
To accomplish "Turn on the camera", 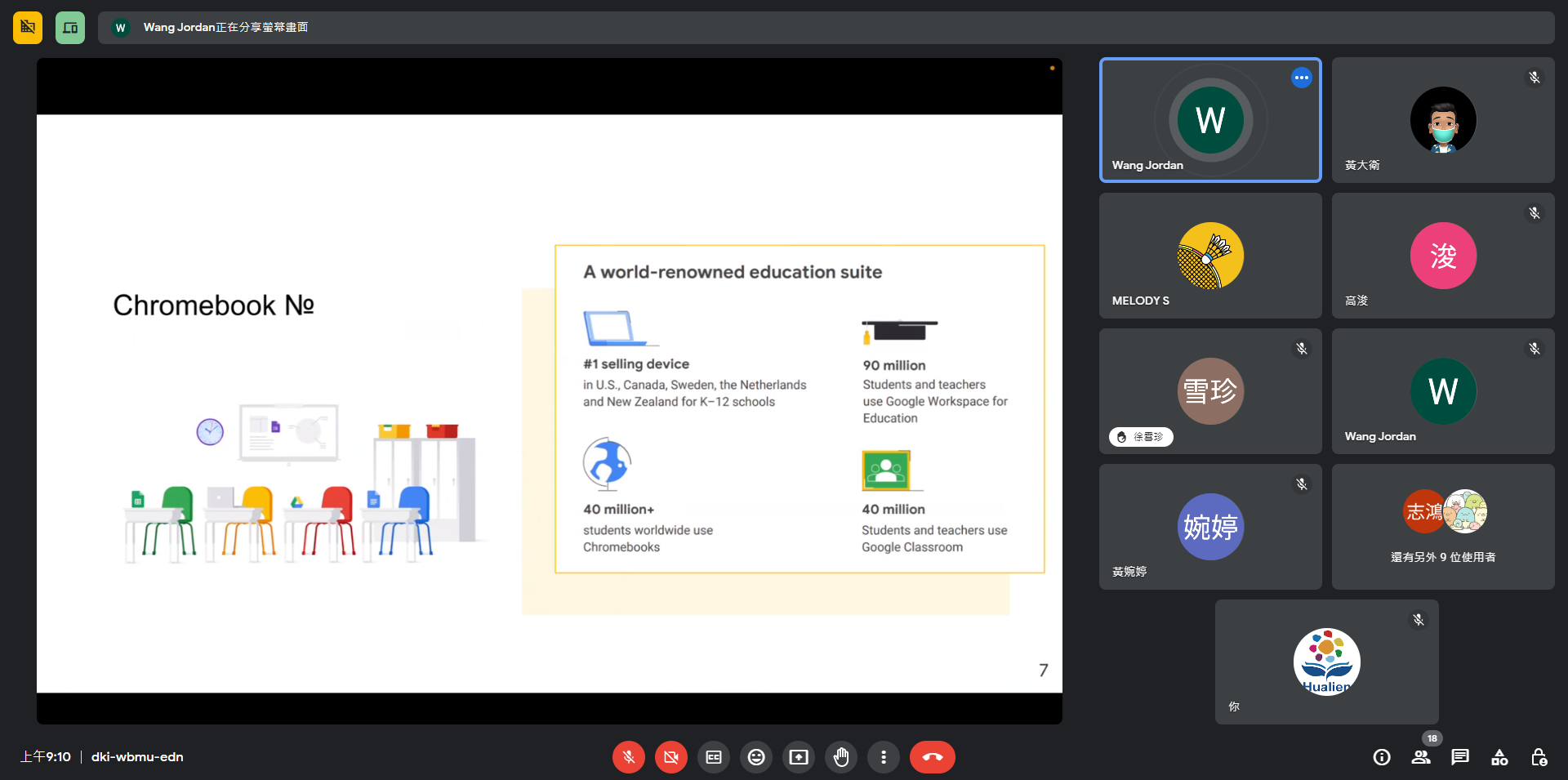I will (x=670, y=757).
